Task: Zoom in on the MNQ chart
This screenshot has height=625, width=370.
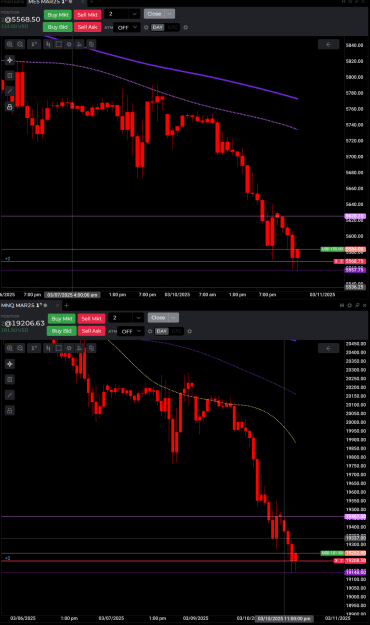Action: (10, 348)
